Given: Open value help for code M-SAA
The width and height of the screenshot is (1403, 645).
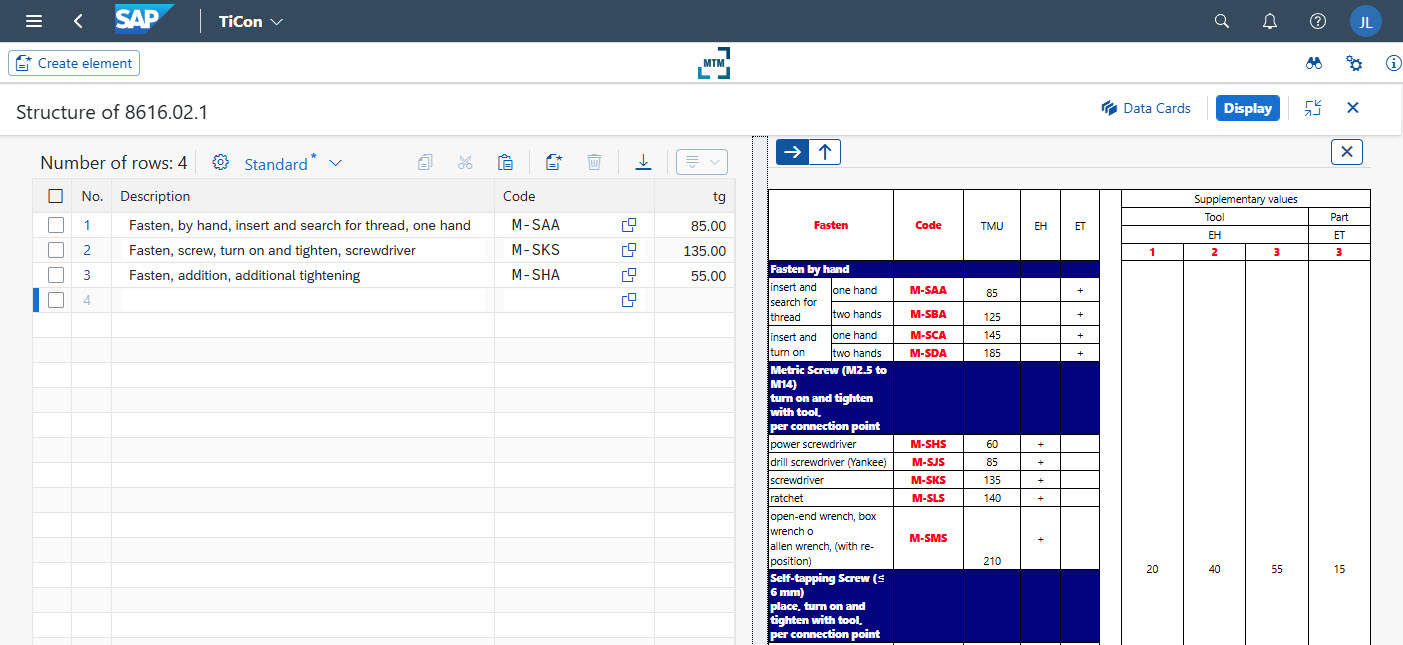Looking at the screenshot, I should (629, 225).
